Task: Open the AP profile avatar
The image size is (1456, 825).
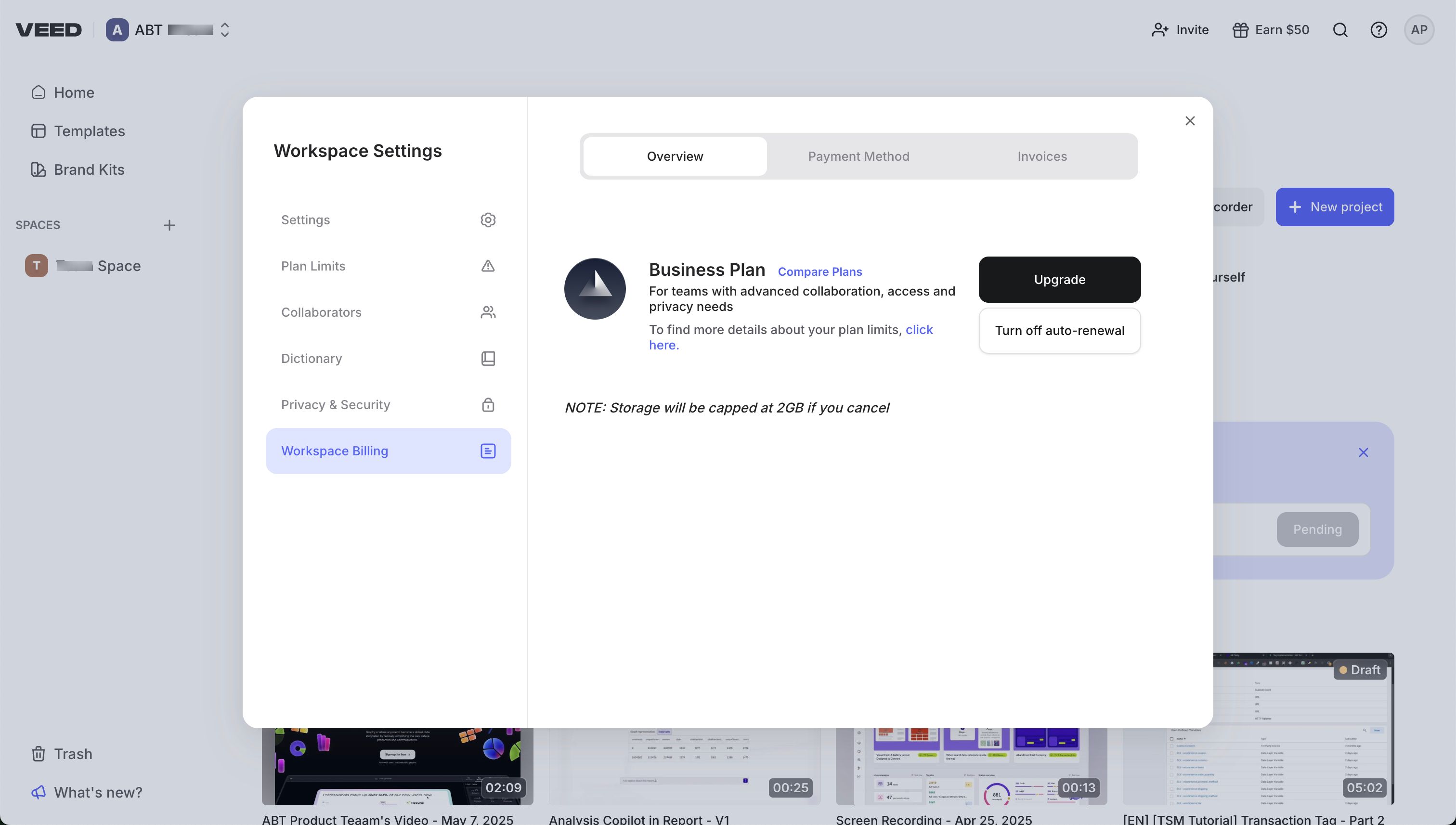Action: pos(1419,30)
